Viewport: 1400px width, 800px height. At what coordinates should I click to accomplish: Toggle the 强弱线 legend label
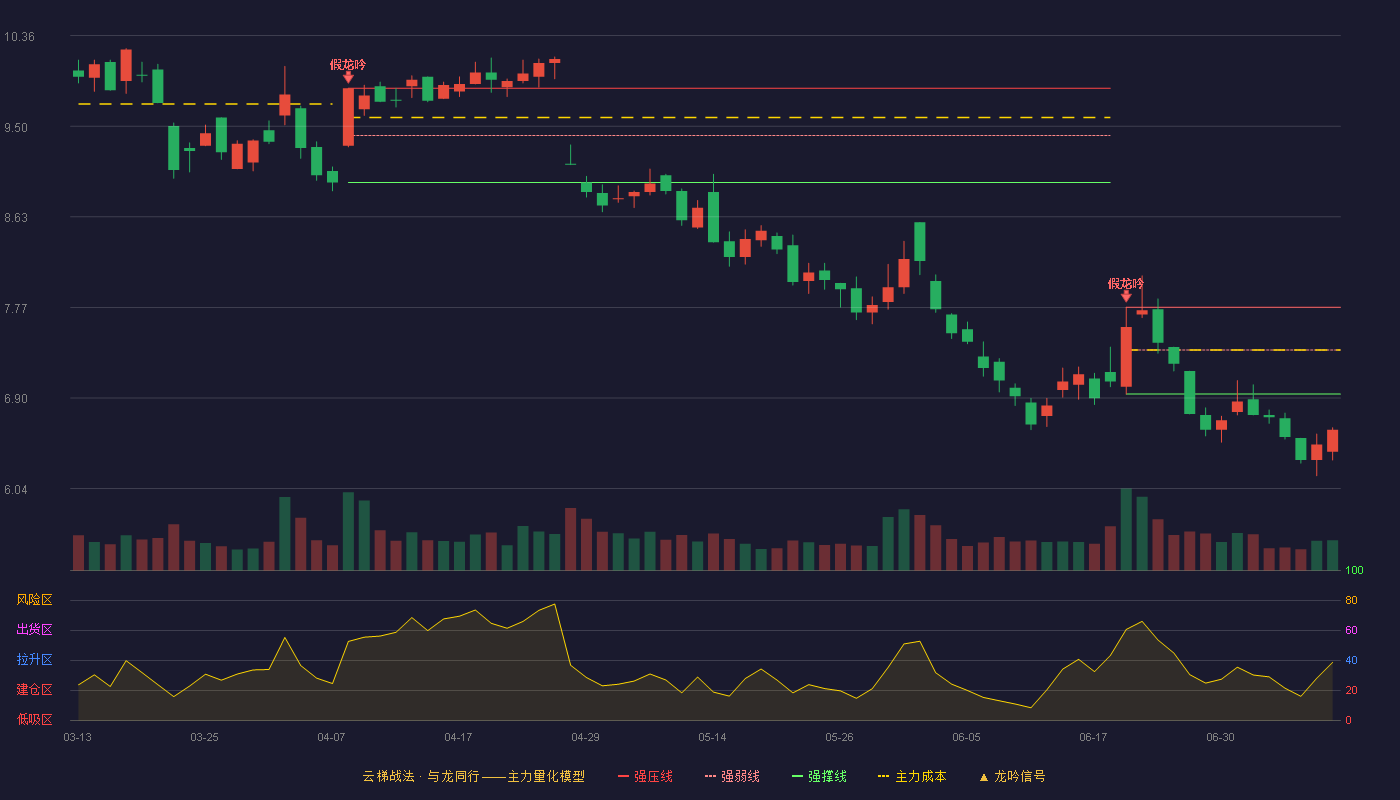tap(740, 776)
